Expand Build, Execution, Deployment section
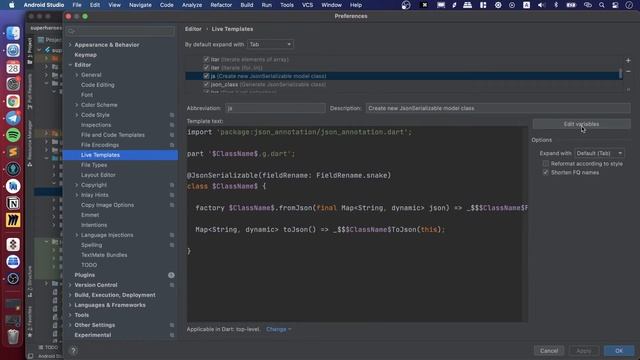Screen dimensions: 640x360 [70, 295]
